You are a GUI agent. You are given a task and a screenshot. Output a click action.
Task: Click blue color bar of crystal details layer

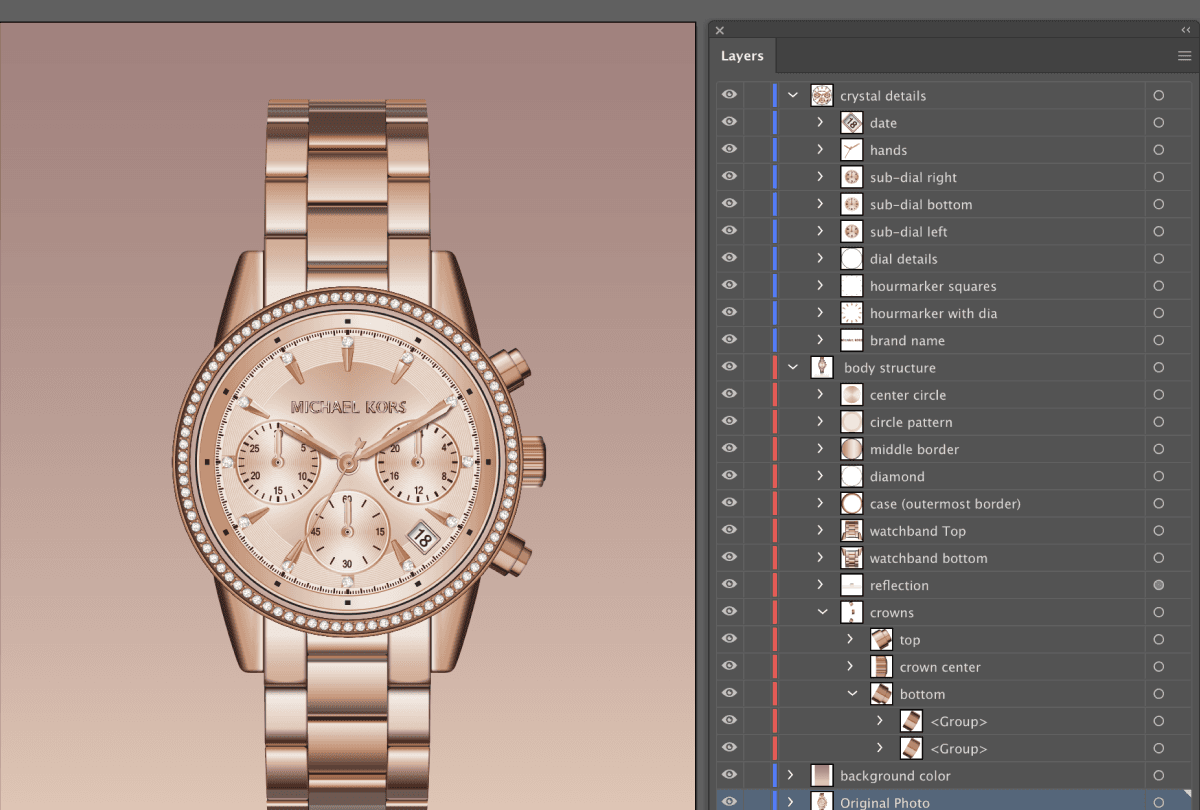(x=775, y=95)
